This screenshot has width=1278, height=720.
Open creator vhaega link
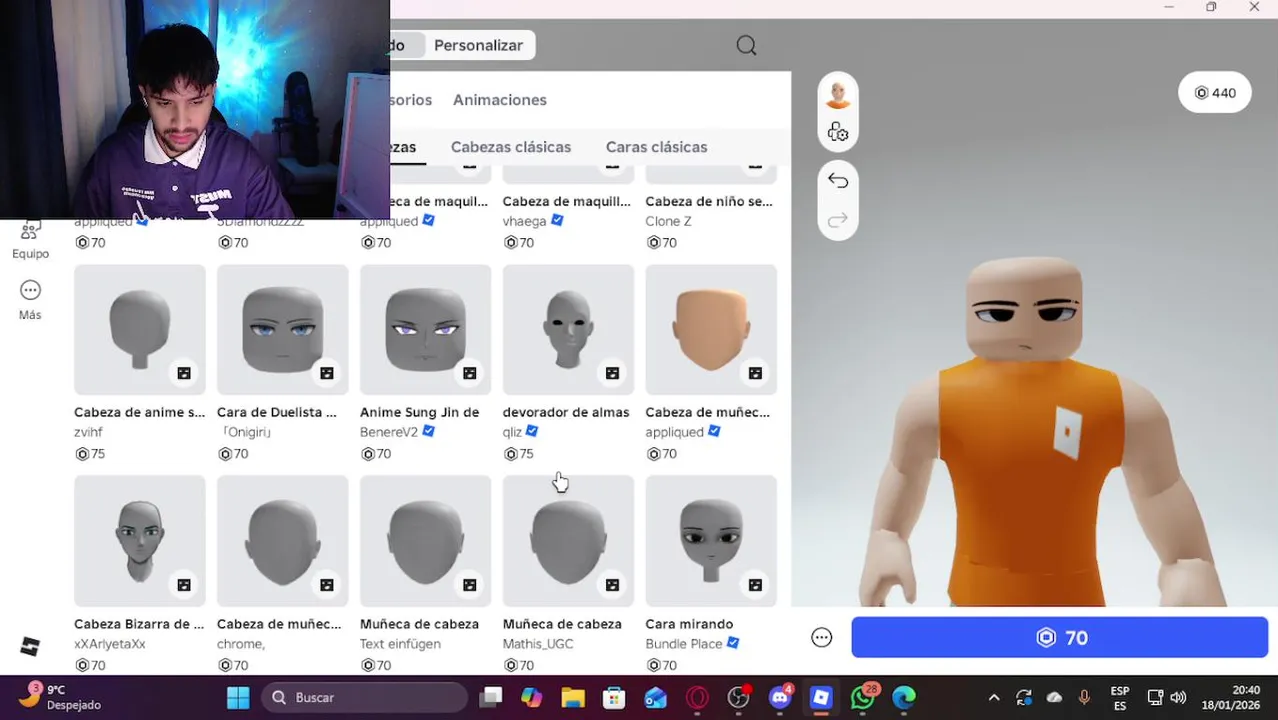[x=525, y=221]
